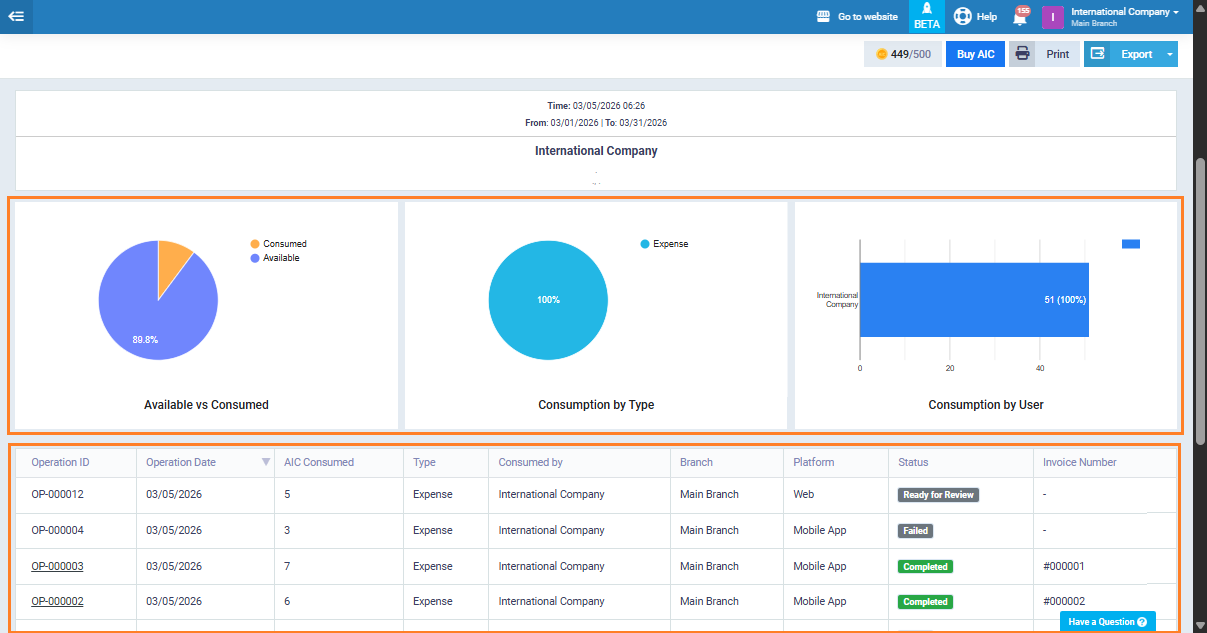Toggle the Consumed legend swatch
The height and width of the screenshot is (633, 1207).
[255, 244]
